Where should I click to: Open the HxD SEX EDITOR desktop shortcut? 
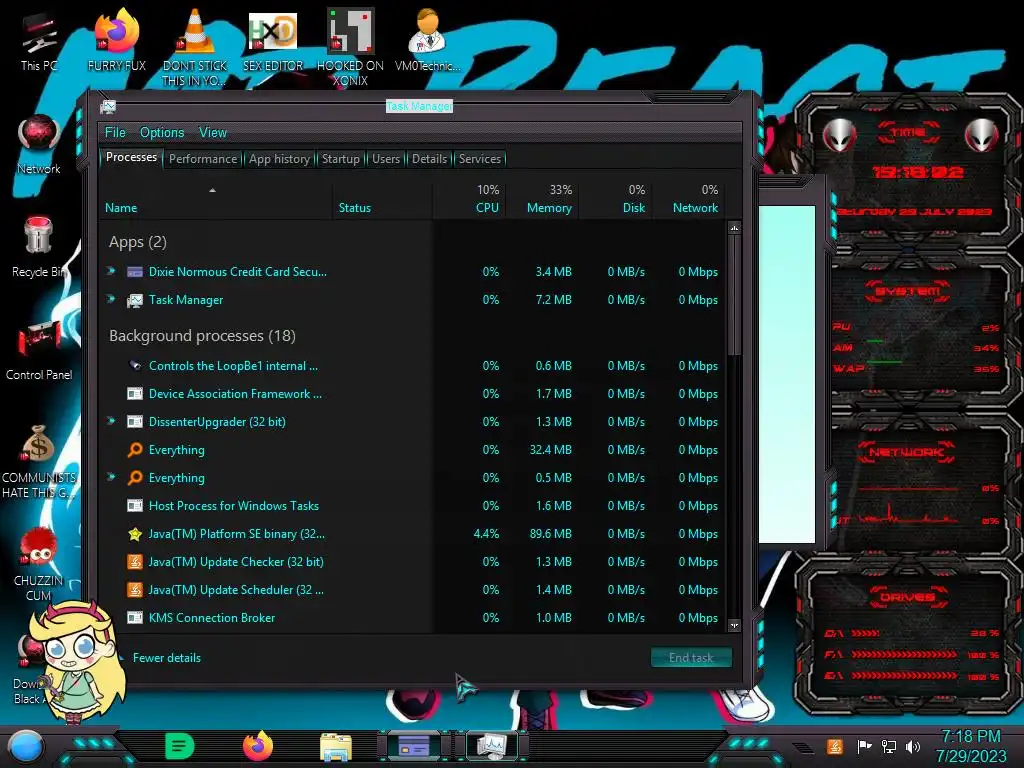click(273, 40)
